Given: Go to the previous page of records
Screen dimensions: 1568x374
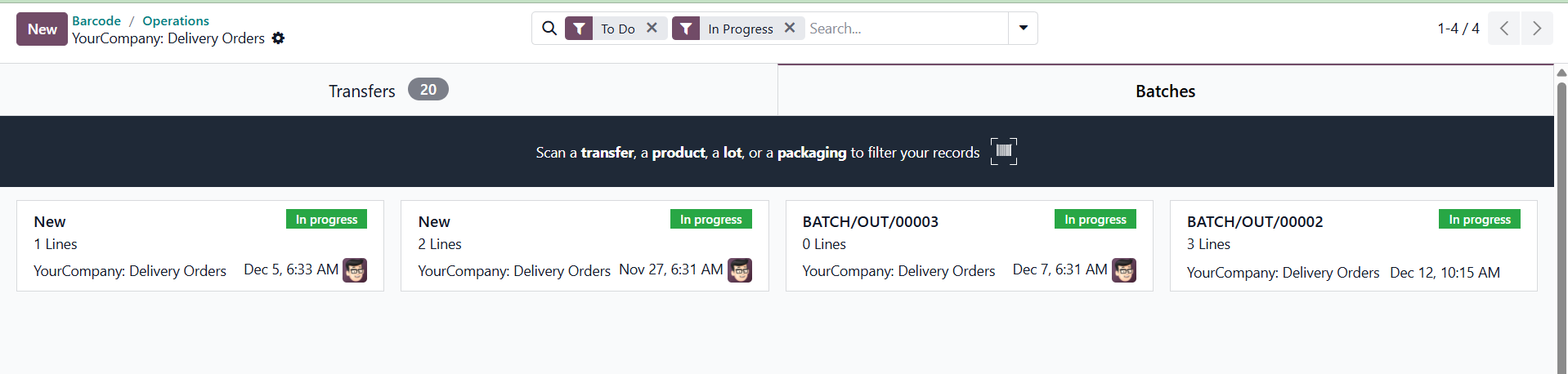Looking at the screenshot, I should (1504, 29).
